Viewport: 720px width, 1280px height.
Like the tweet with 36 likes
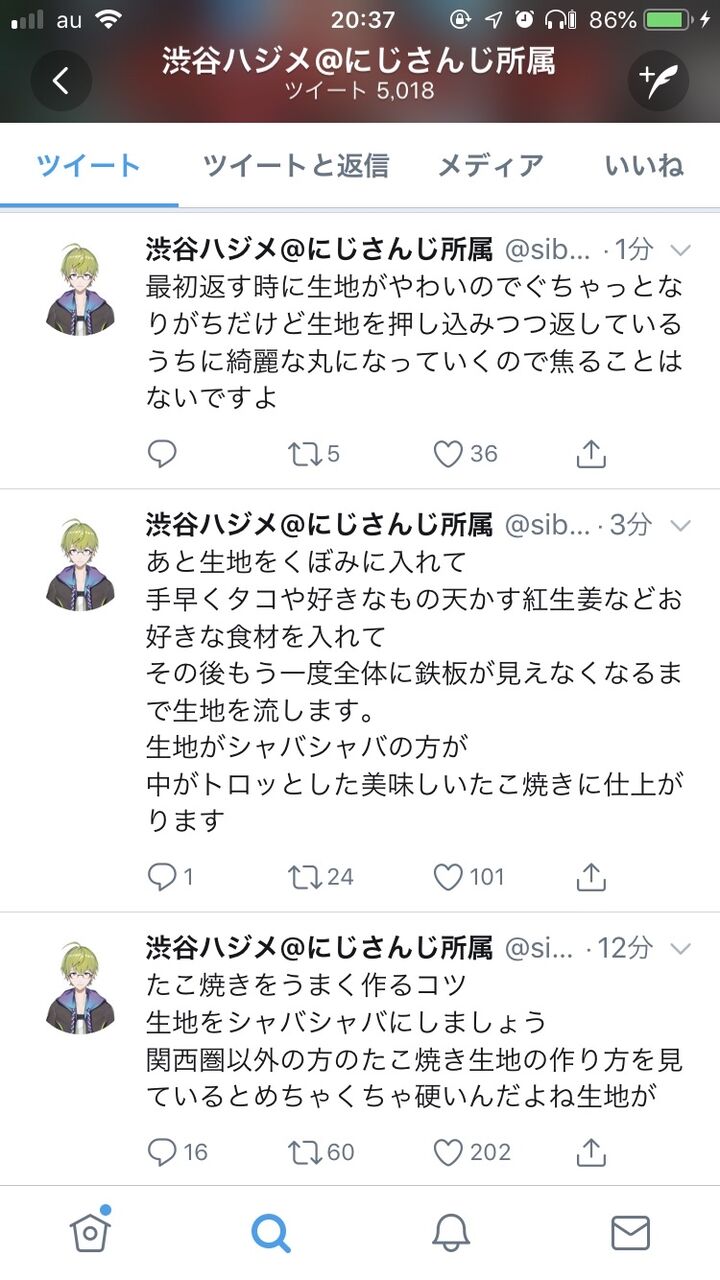(448, 455)
